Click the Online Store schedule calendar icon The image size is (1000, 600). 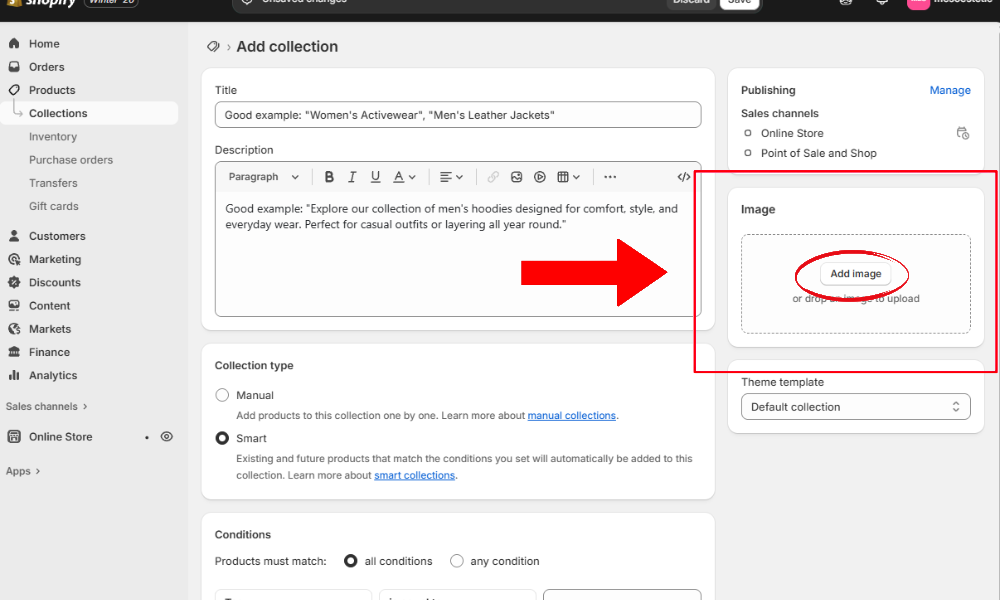pos(962,133)
